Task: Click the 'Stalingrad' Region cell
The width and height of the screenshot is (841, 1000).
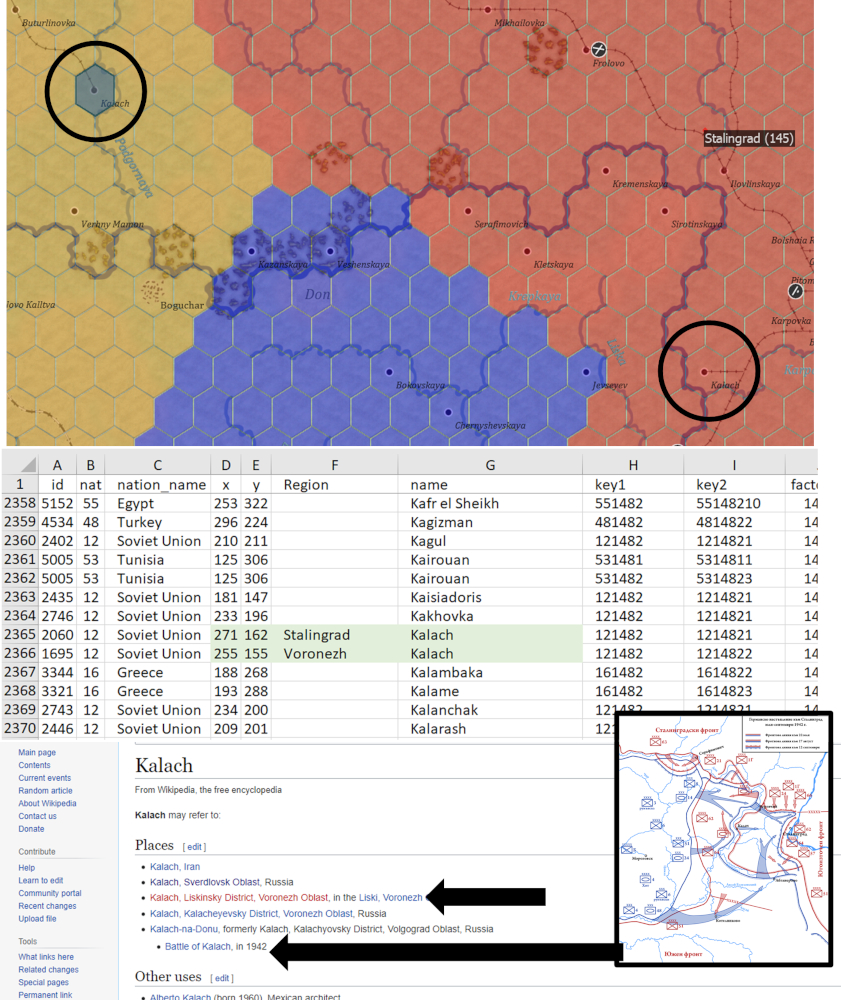Action: click(x=335, y=635)
